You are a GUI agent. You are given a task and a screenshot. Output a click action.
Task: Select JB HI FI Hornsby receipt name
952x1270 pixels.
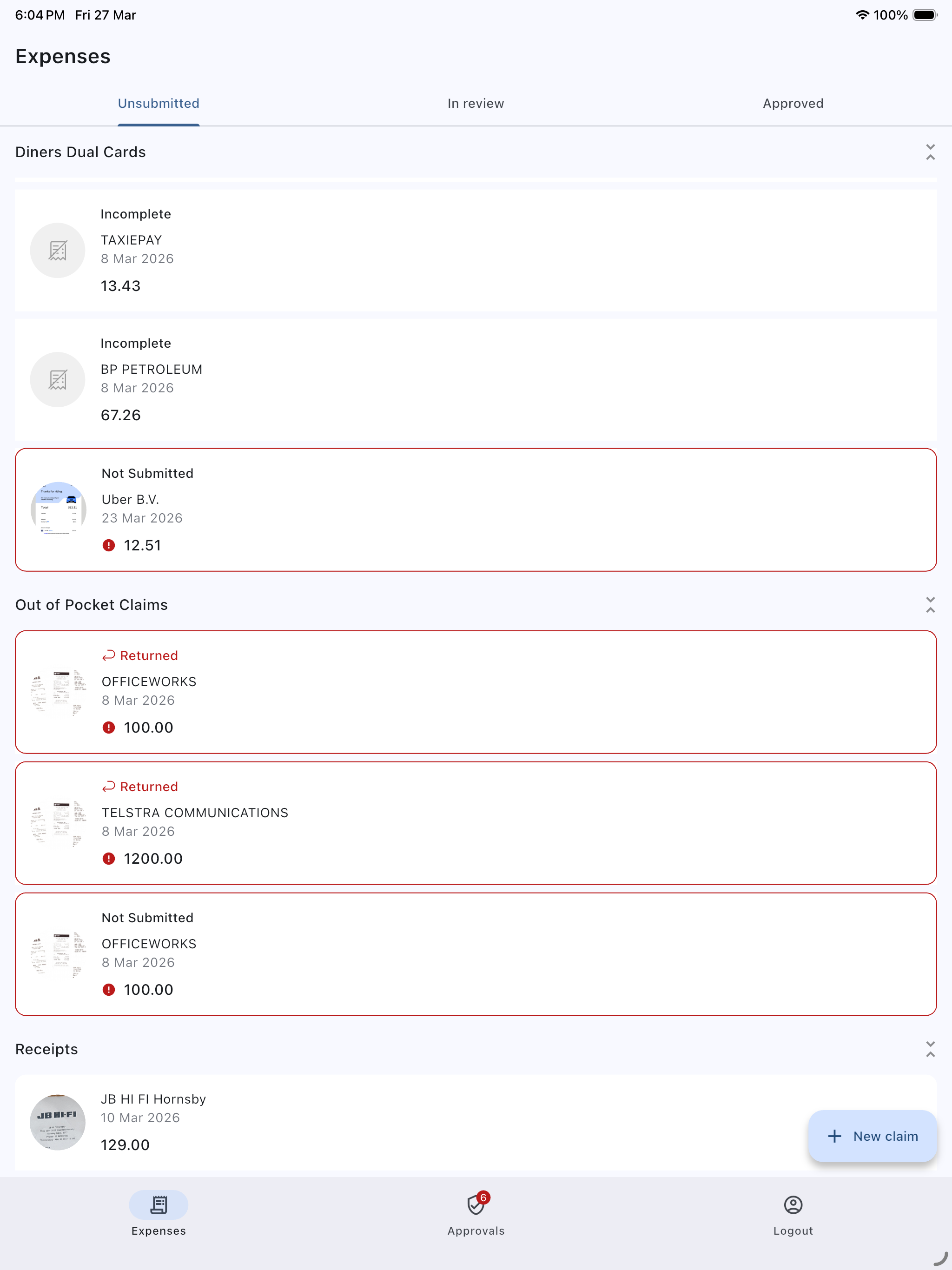[x=153, y=1099]
